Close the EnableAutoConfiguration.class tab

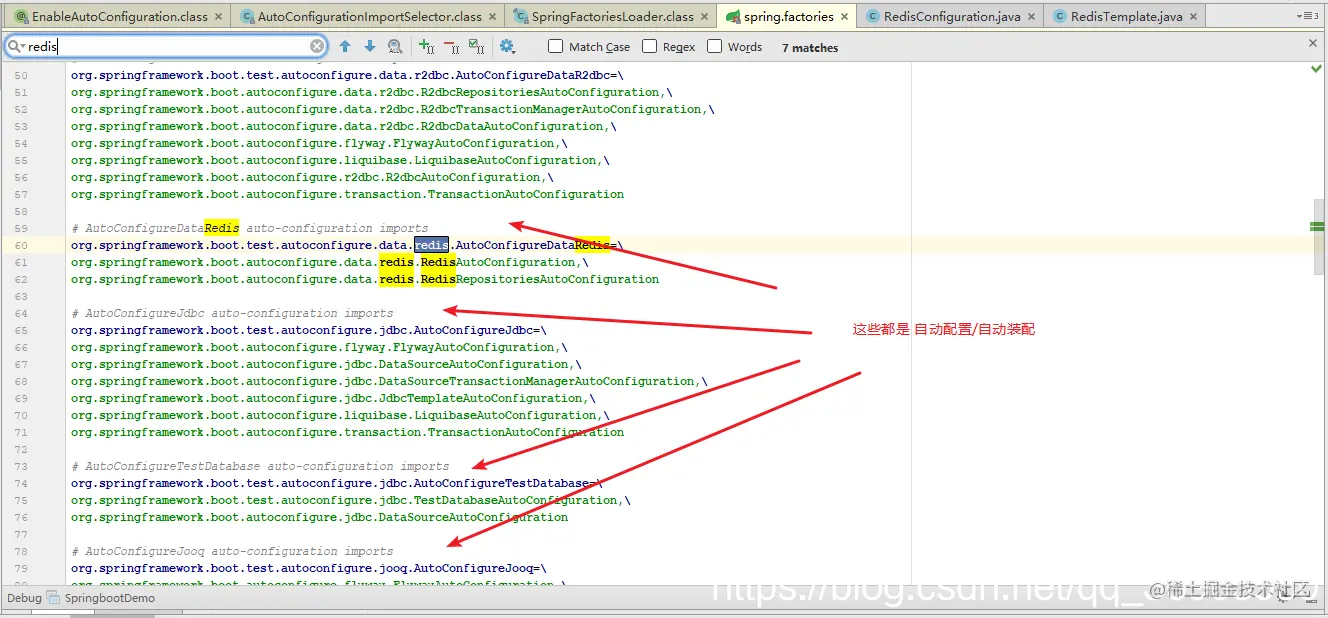(219, 17)
